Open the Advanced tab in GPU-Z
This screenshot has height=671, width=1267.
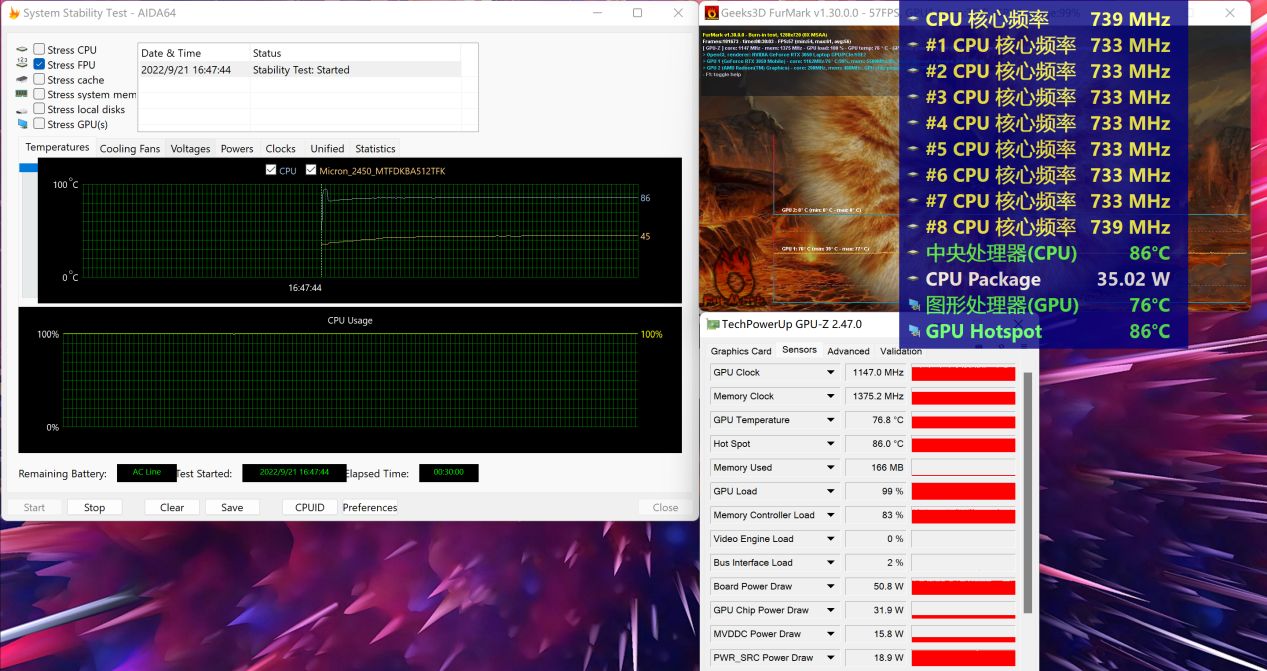click(x=848, y=351)
